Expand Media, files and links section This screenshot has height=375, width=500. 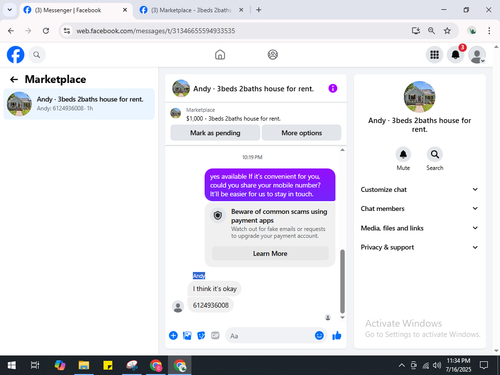pos(419,228)
